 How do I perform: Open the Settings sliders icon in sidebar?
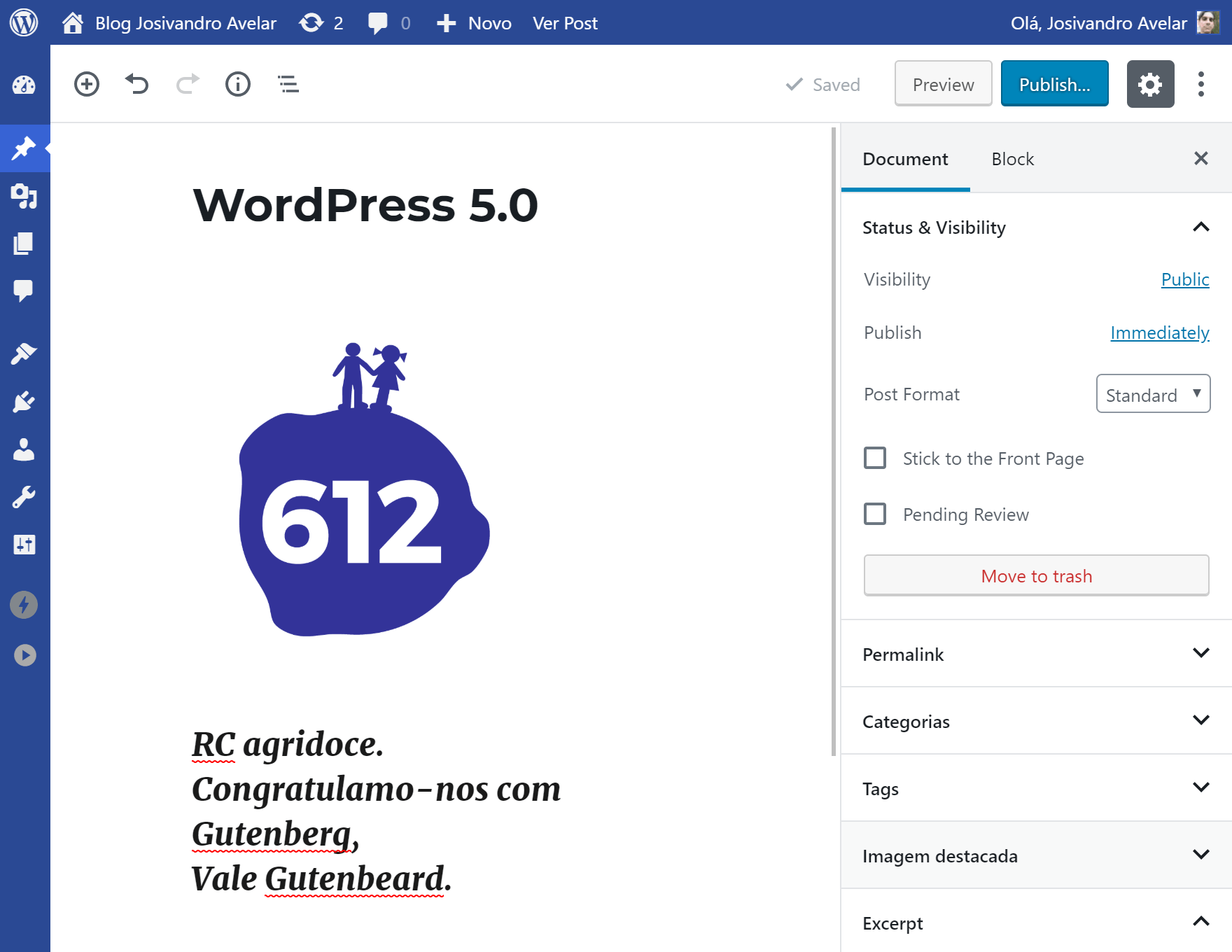24,545
